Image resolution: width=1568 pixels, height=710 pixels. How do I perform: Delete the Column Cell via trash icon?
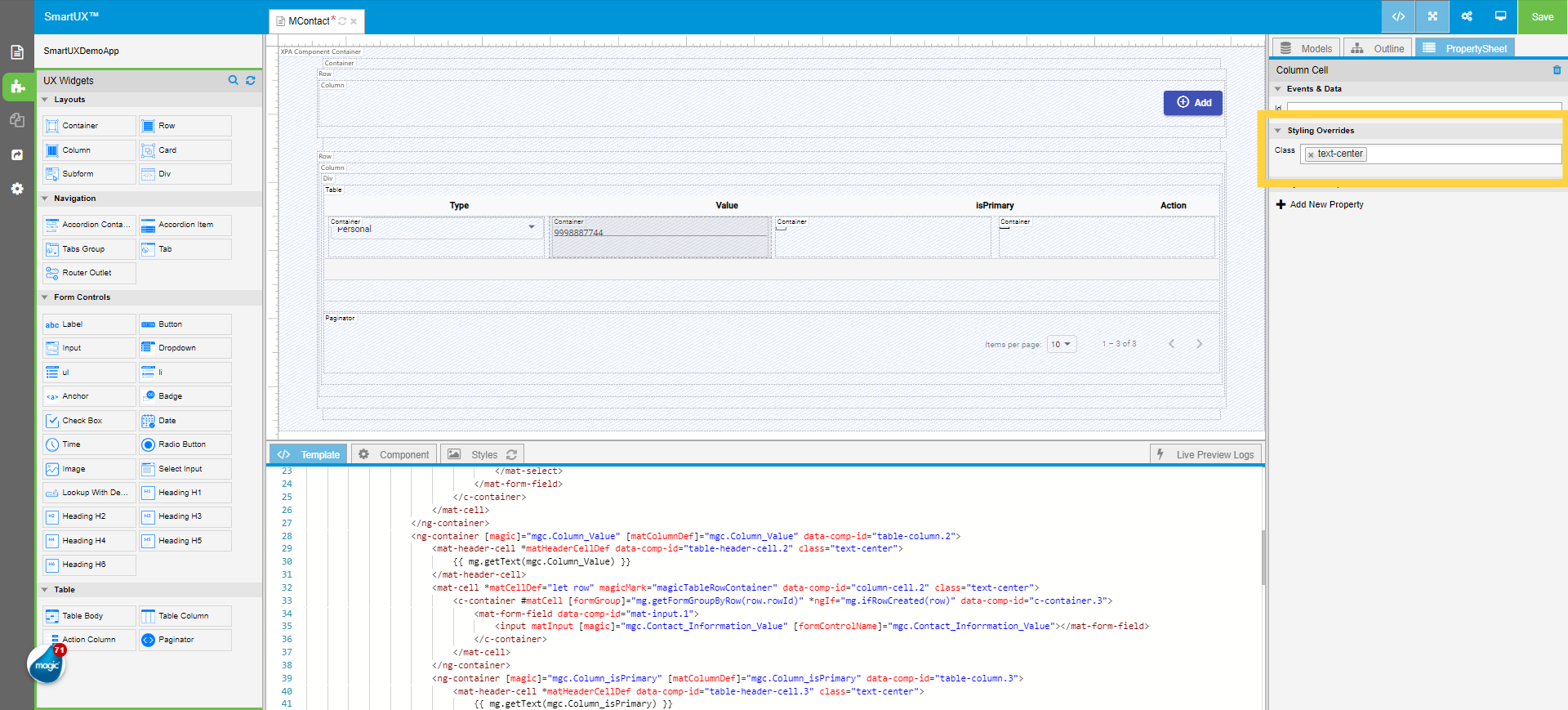[1557, 70]
